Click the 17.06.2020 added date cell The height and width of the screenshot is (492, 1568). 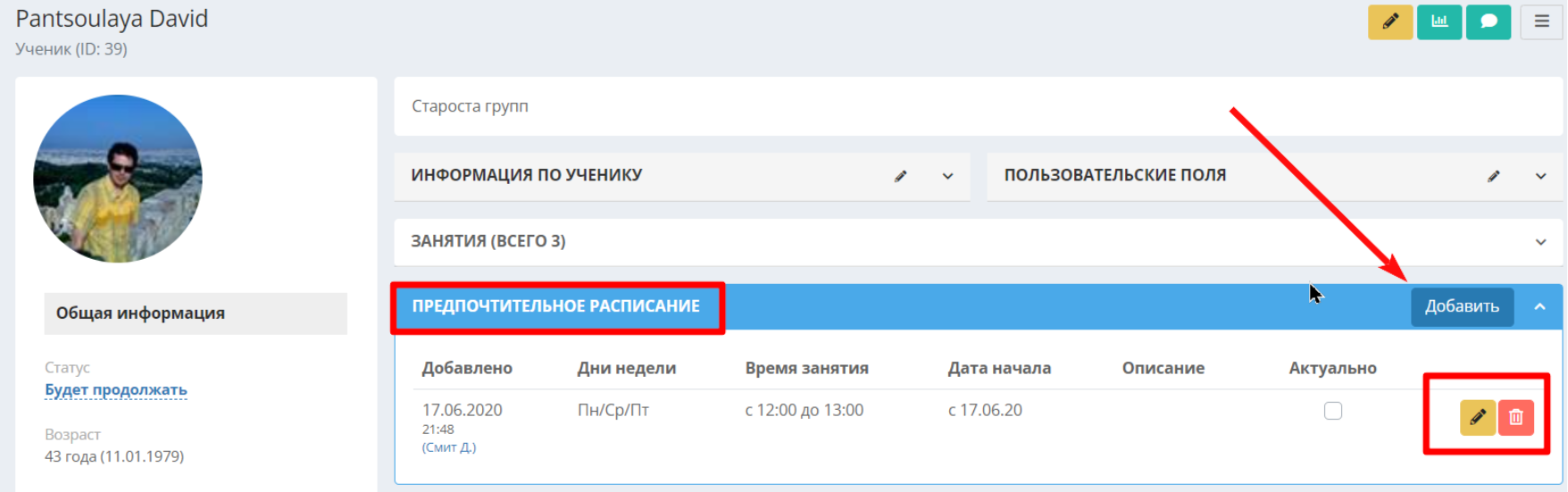[x=462, y=410]
